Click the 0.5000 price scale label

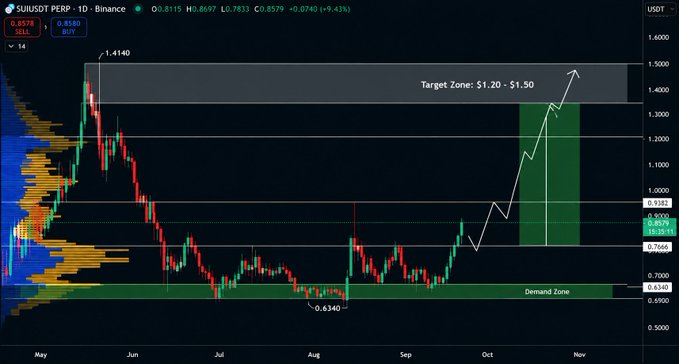click(x=658, y=328)
